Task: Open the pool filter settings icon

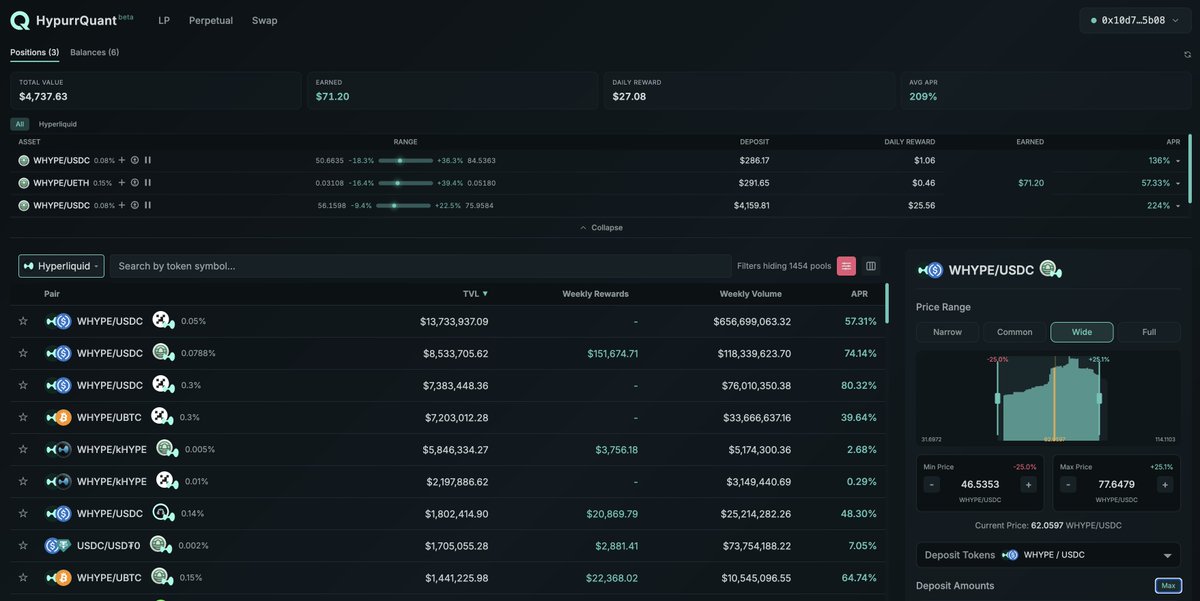Action: click(x=846, y=266)
